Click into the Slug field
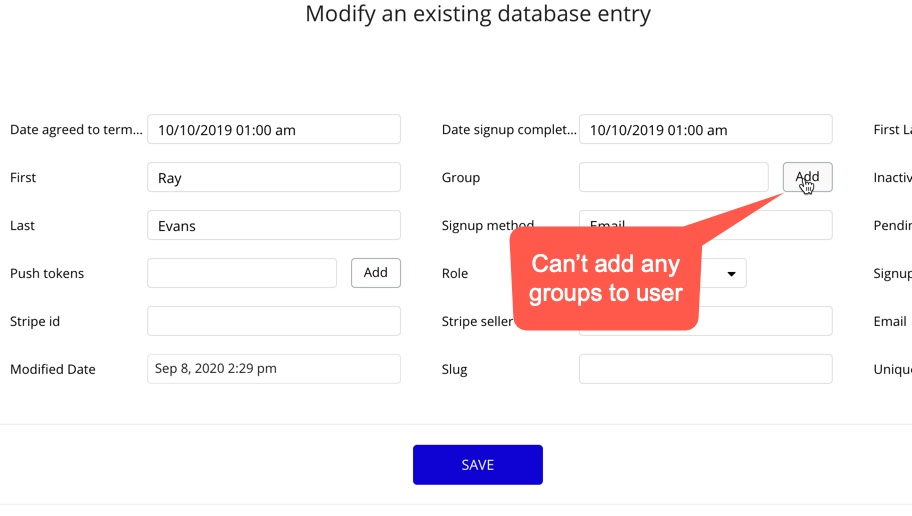The width and height of the screenshot is (912, 516). 706,369
